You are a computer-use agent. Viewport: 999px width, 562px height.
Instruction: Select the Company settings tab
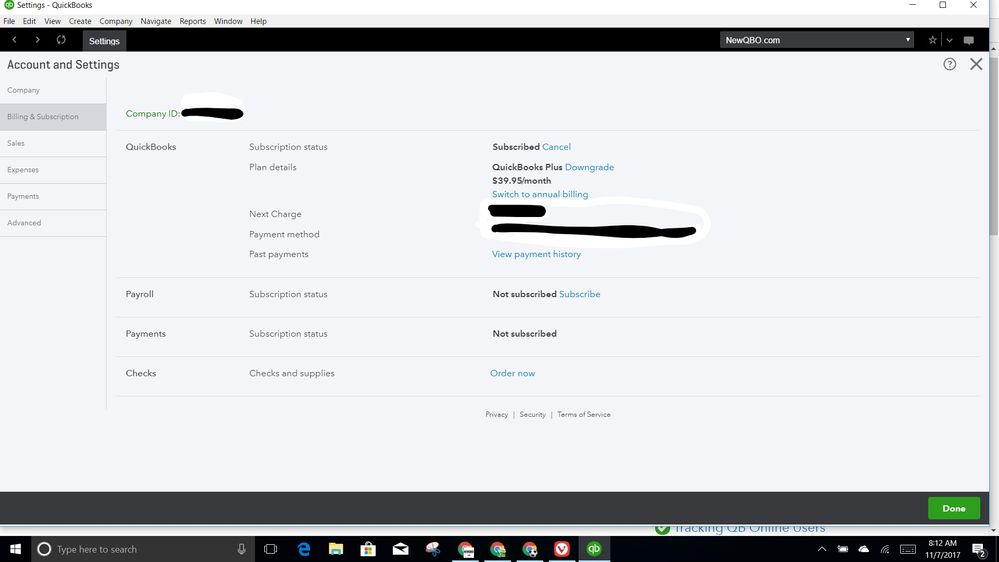(x=53, y=90)
